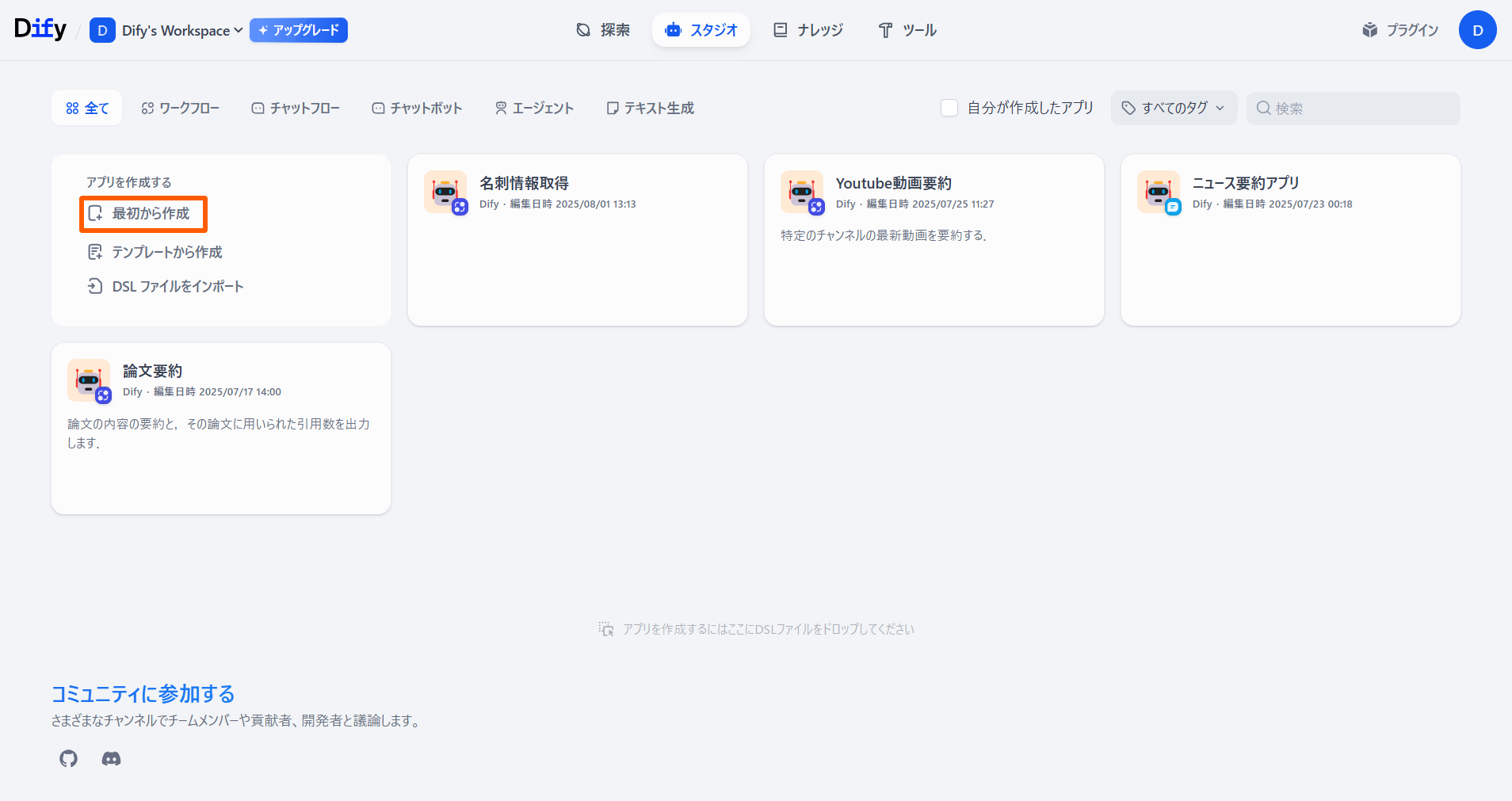The width and height of the screenshot is (1512, 801).
Task: Click the ニュース要約アプリ robot icon
Action: 1158,192
